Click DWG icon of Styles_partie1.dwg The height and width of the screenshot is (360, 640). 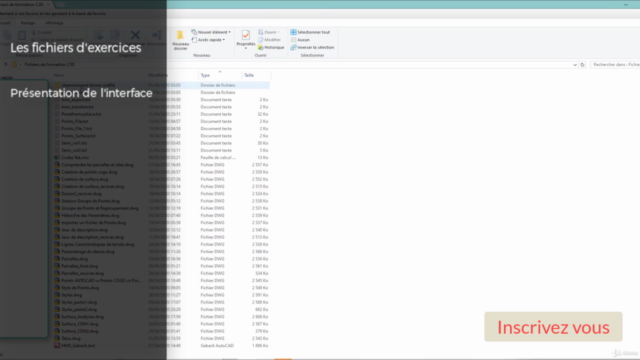pyautogui.click(x=57, y=302)
